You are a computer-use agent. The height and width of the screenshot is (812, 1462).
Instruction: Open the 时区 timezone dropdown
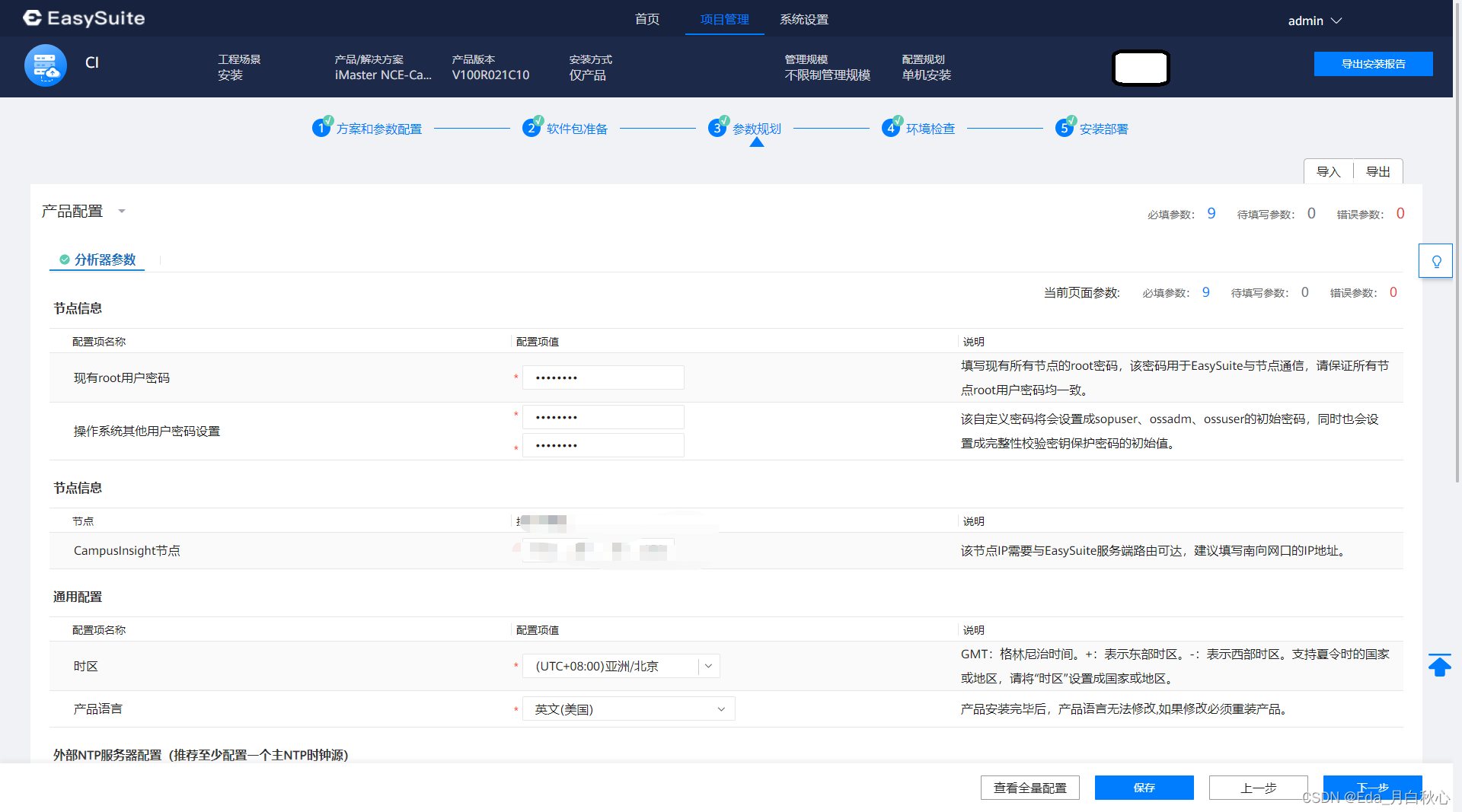click(621, 666)
